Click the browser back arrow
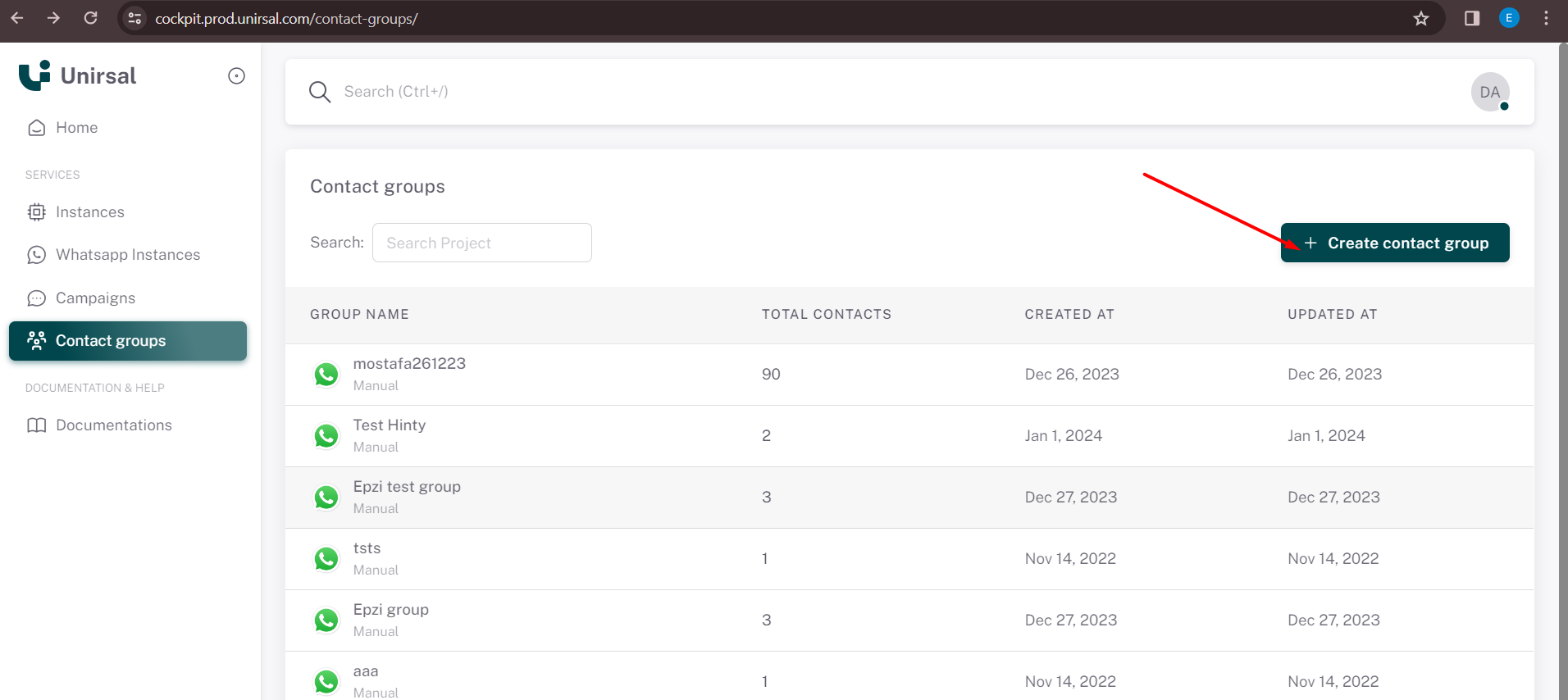1568x700 pixels. 17,18
